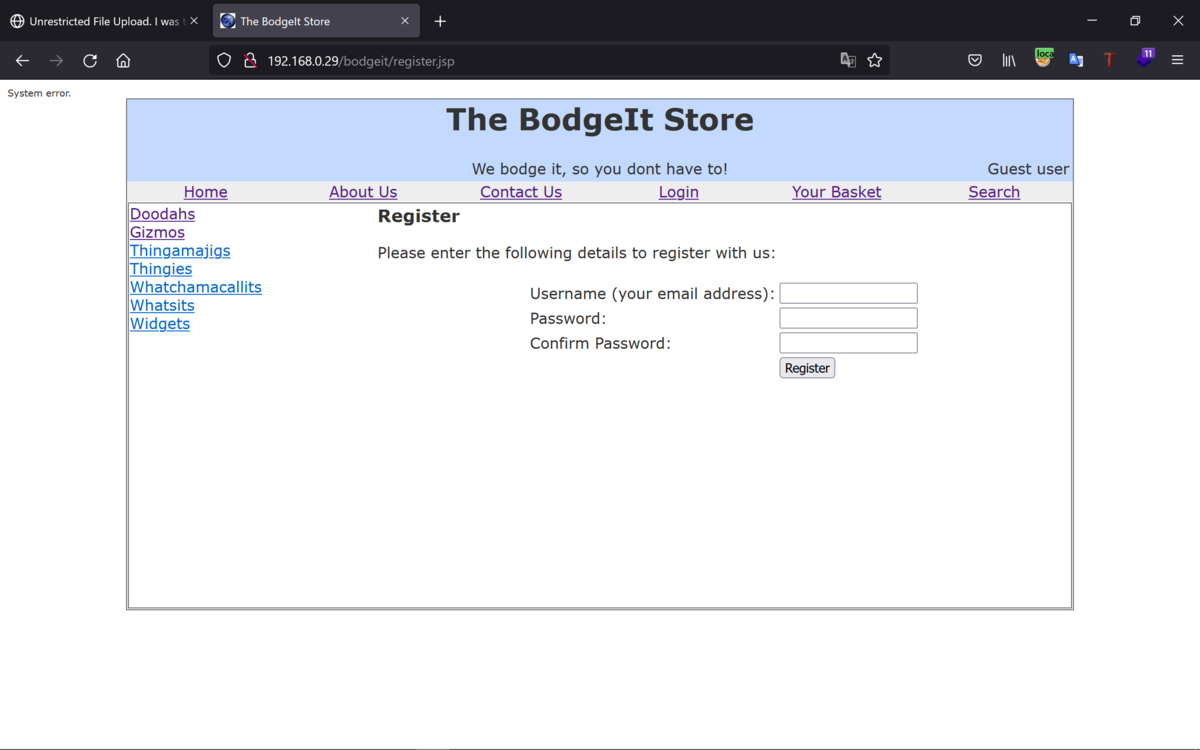Bookmark this page with the star
The height and width of the screenshot is (750, 1200).
pos(875,60)
